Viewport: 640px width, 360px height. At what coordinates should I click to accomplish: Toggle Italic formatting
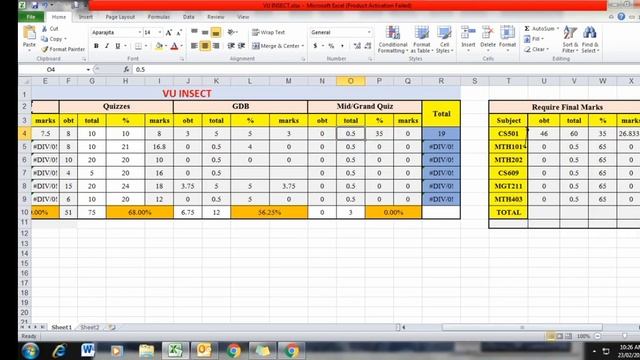pos(107,46)
